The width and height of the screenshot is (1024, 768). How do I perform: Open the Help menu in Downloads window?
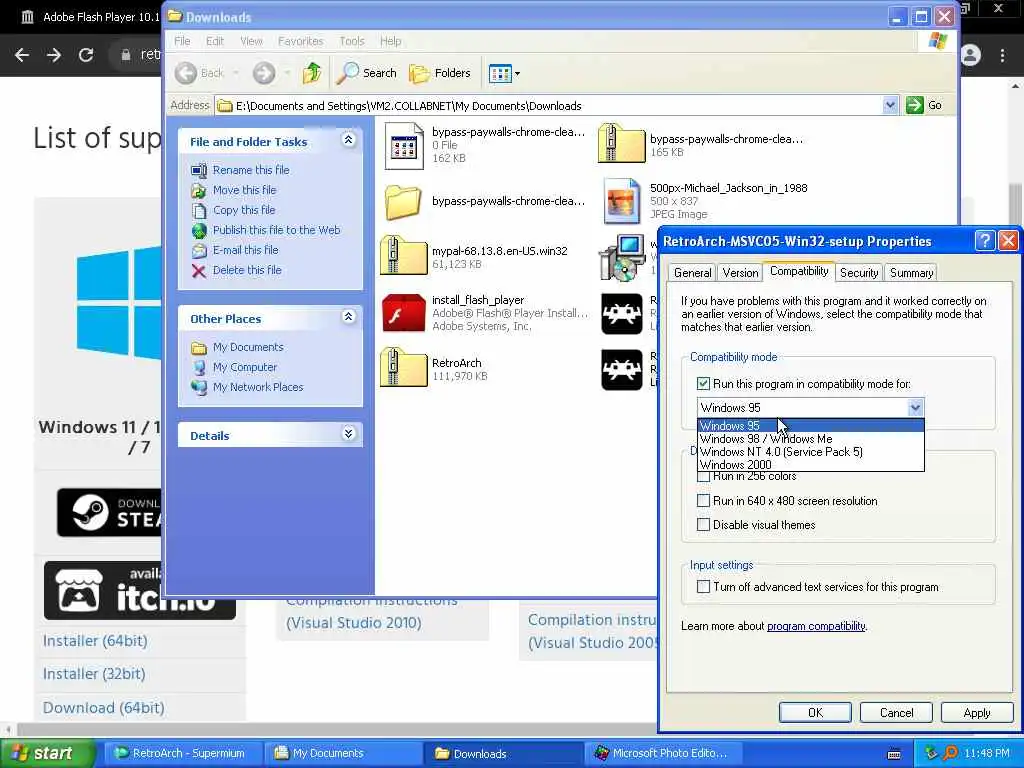[x=391, y=41]
